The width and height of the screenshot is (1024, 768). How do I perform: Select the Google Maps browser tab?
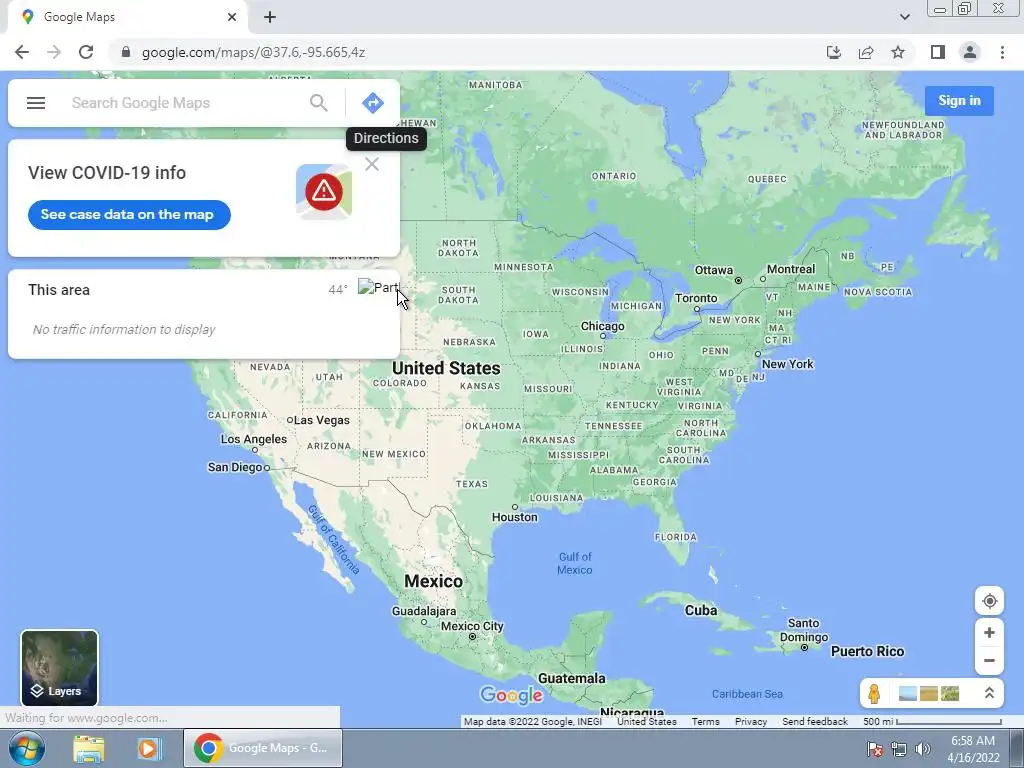point(127,18)
